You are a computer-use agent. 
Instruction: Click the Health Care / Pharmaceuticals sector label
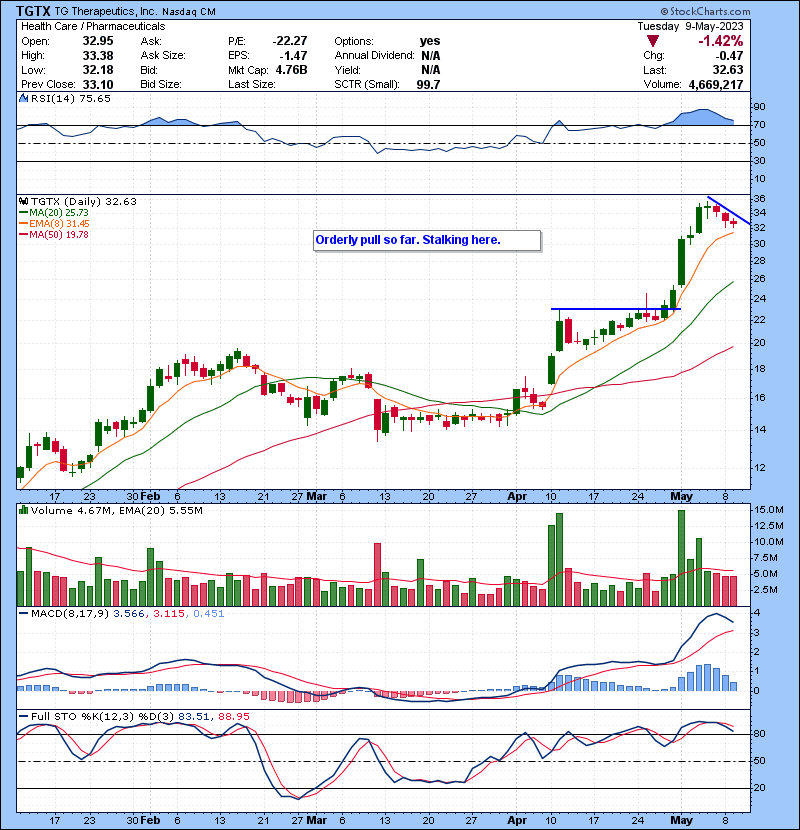[x=93, y=26]
